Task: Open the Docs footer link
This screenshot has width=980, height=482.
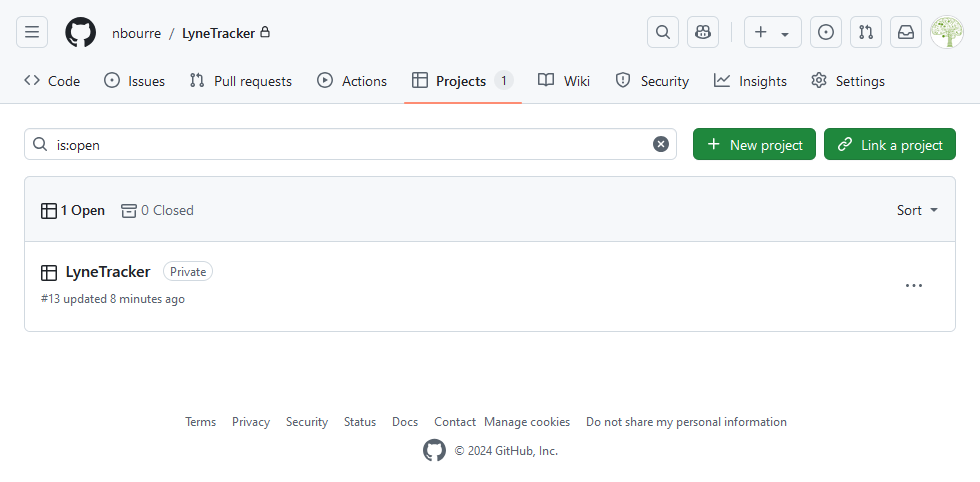Action: click(405, 422)
